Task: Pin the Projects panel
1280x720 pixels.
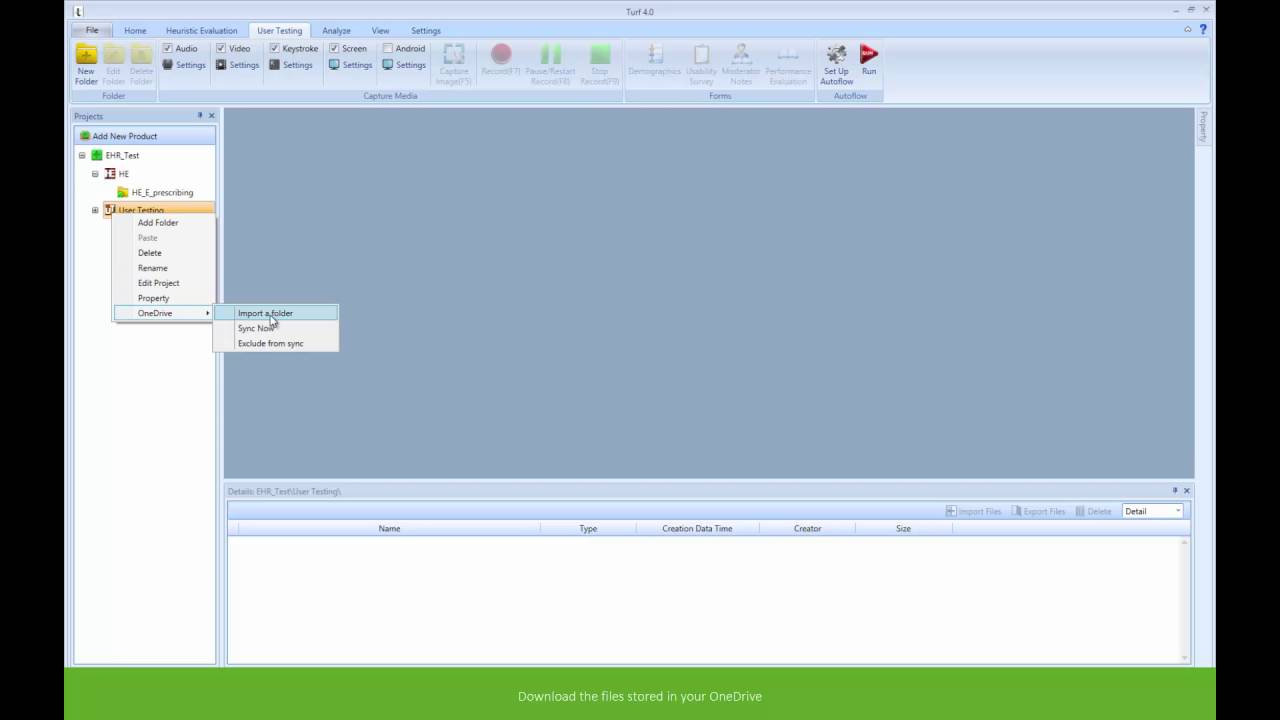Action: [x=199, y=116]
